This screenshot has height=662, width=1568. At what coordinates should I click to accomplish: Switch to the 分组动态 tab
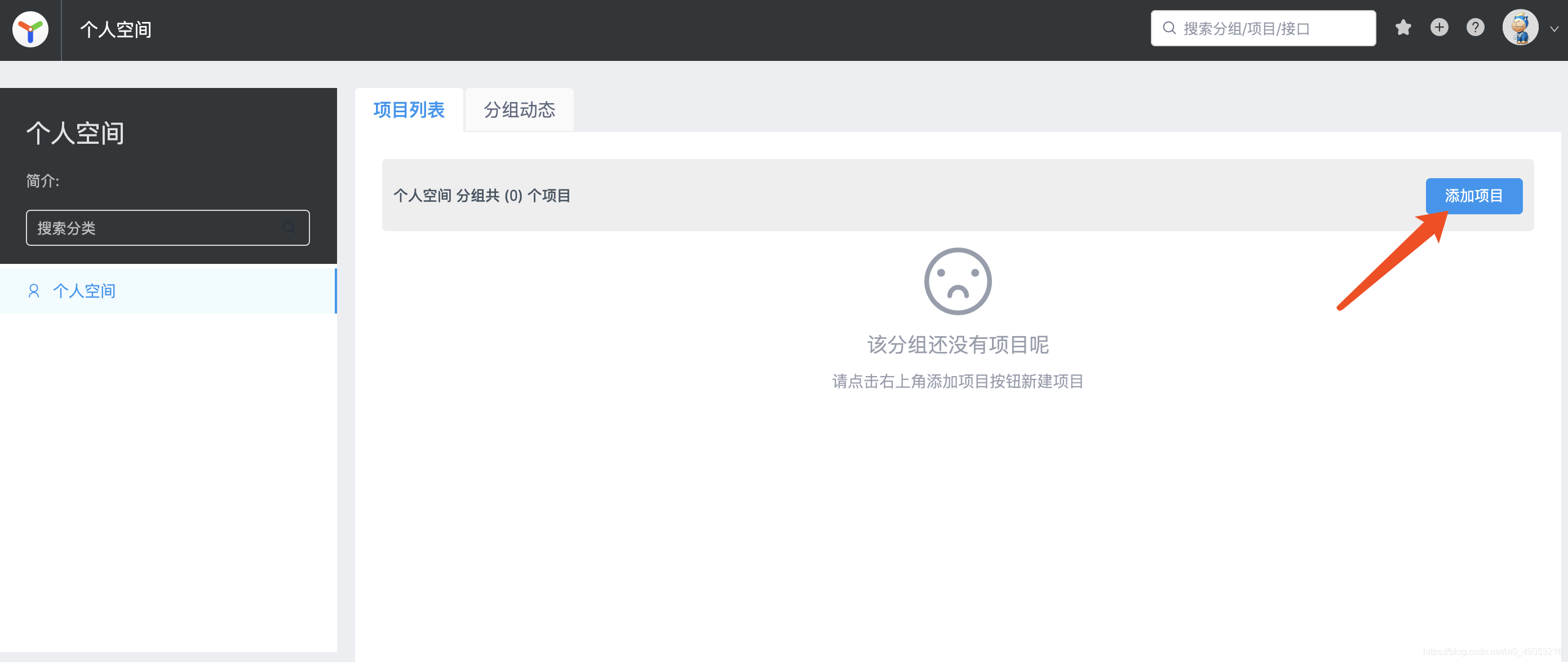click(x=519, y=110)
